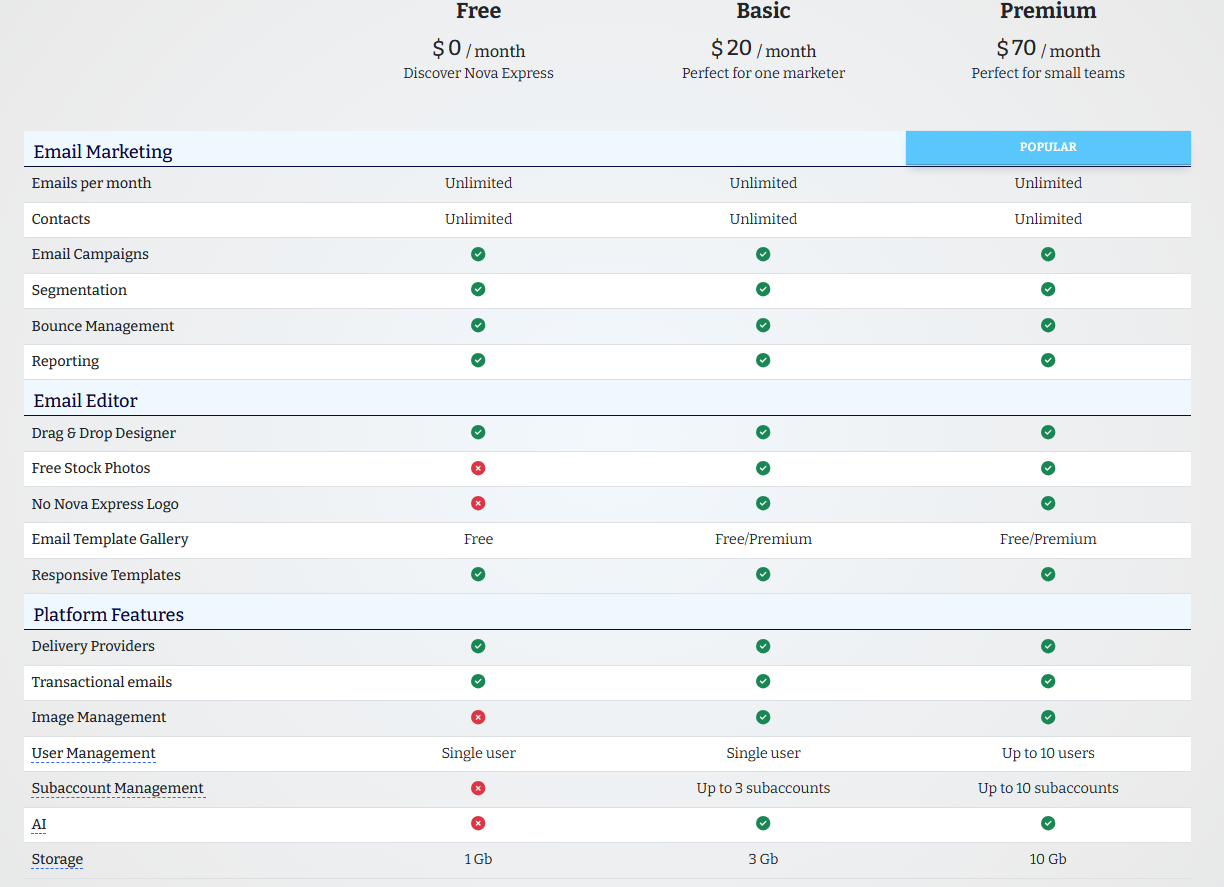Image resolution: width=1224 pixels, height=887 pixels.
Task: Click Premium check for Bounce Management
Action: coord(1048,325)
